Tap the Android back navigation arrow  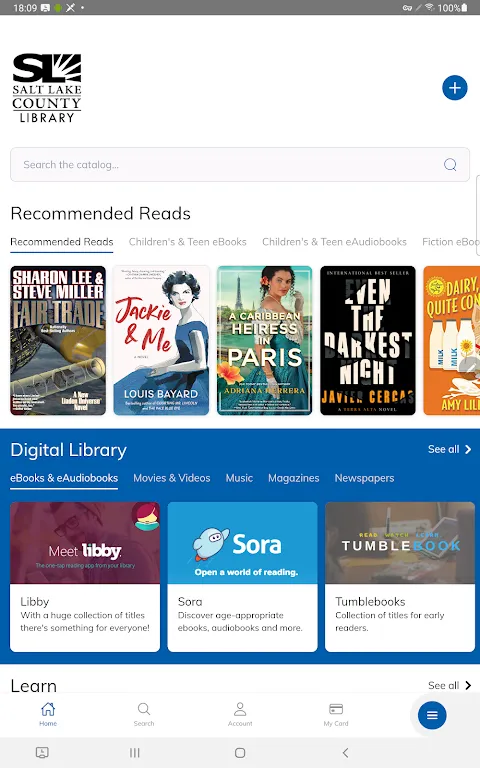(x=345, y=753)
